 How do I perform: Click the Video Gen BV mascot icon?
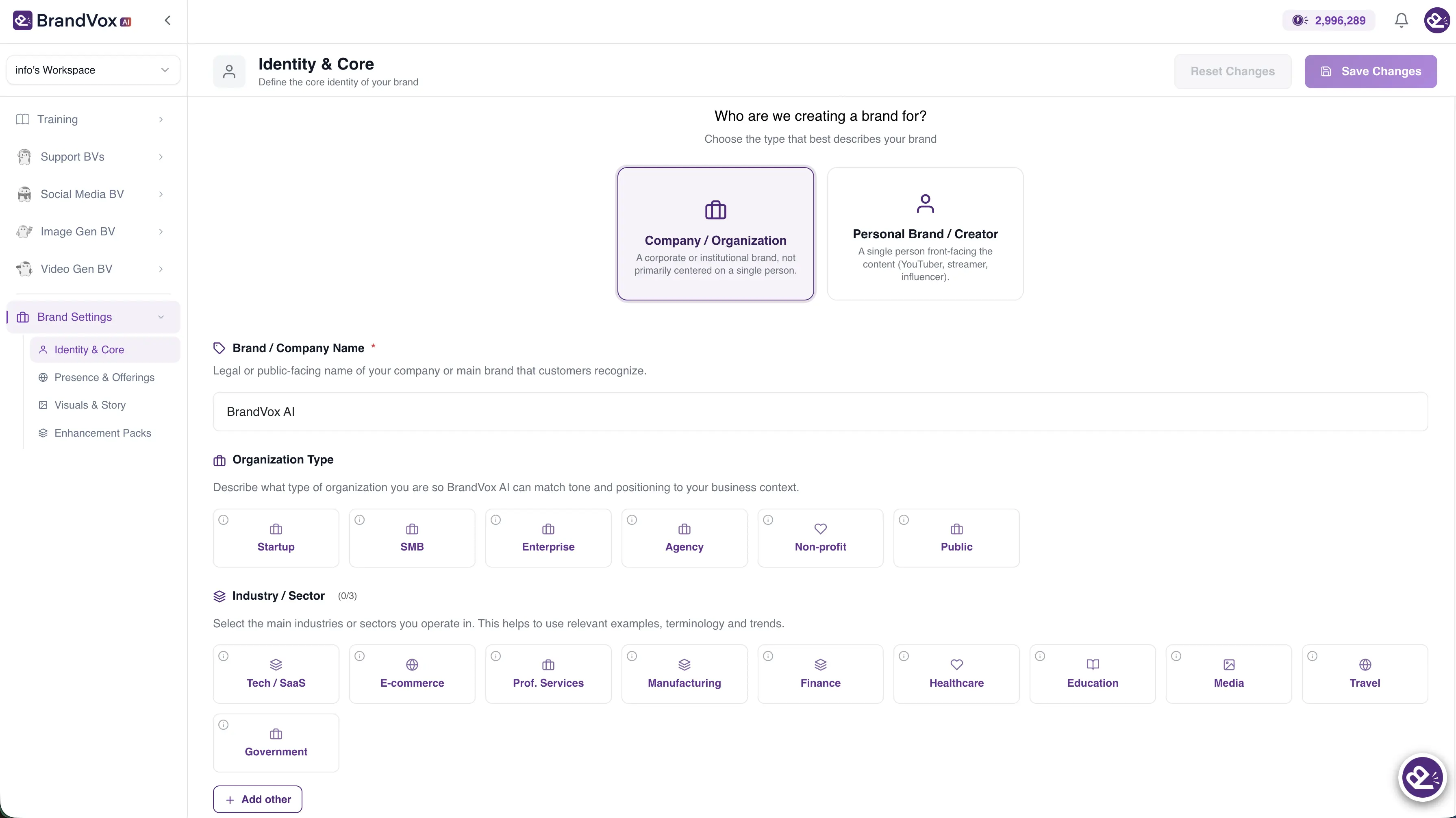point(24,268)
